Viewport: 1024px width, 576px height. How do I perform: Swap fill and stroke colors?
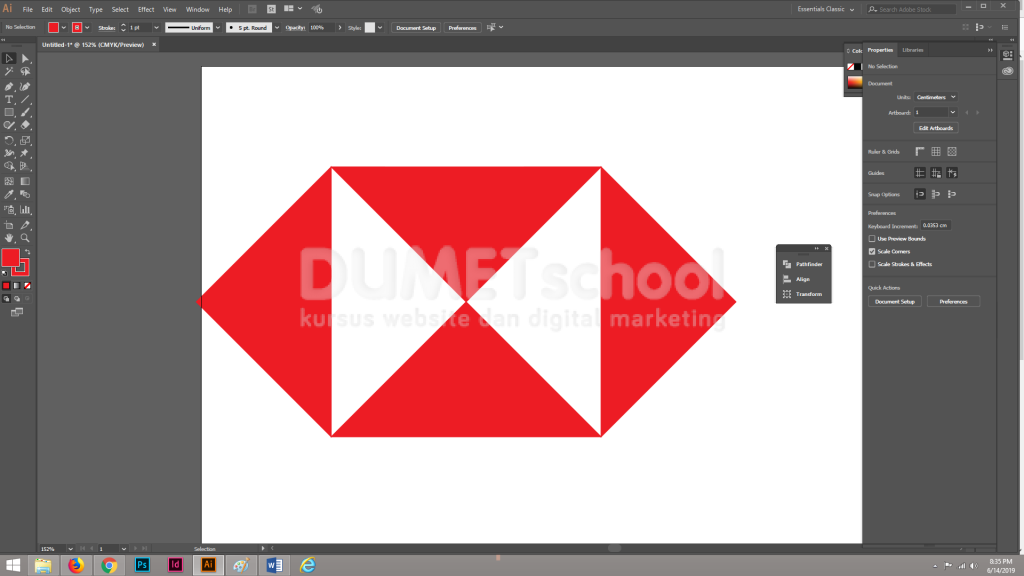point(27,252)
